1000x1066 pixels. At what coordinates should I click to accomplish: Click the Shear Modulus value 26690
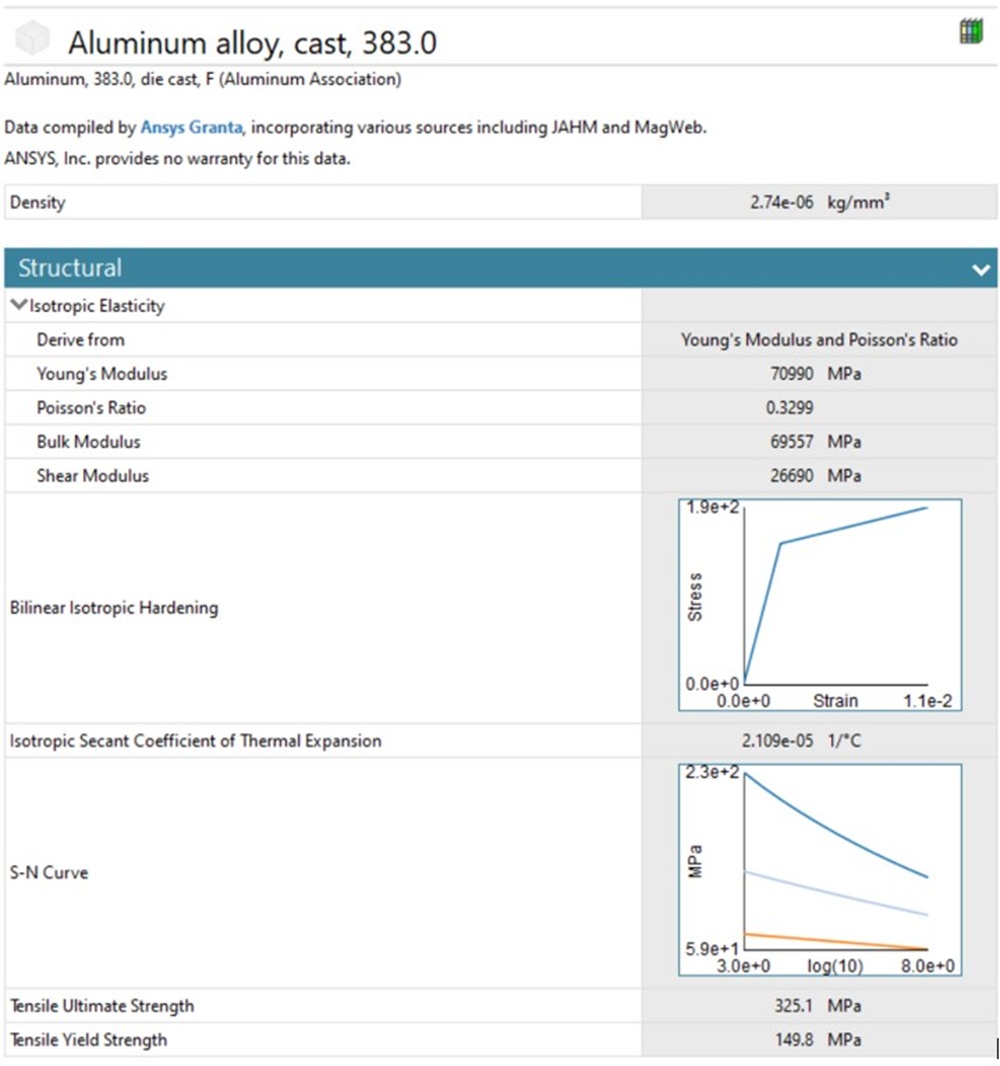pos(792,476)
